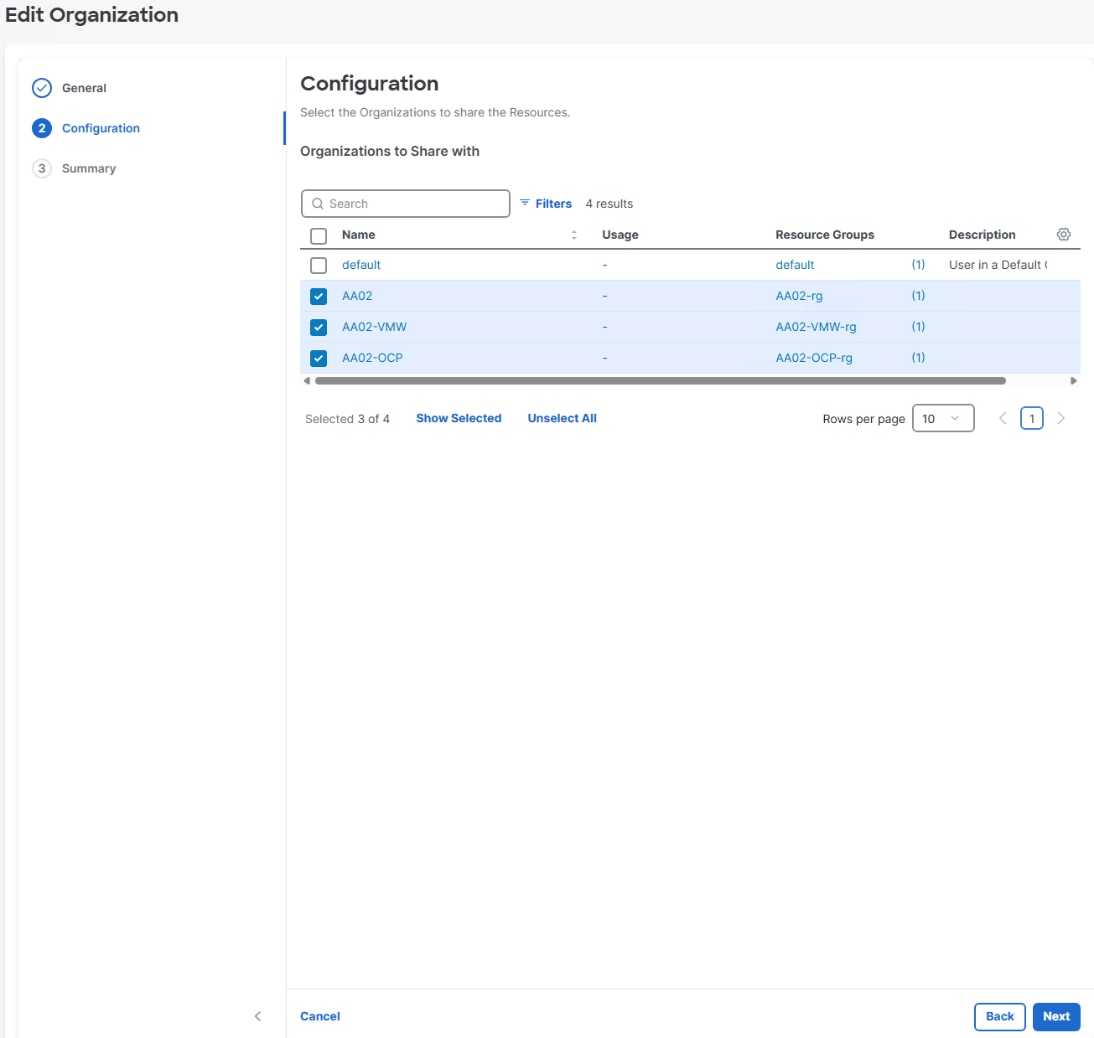
Task: Click the 'Selected 3 of 4' text
Action: [347, 419]
